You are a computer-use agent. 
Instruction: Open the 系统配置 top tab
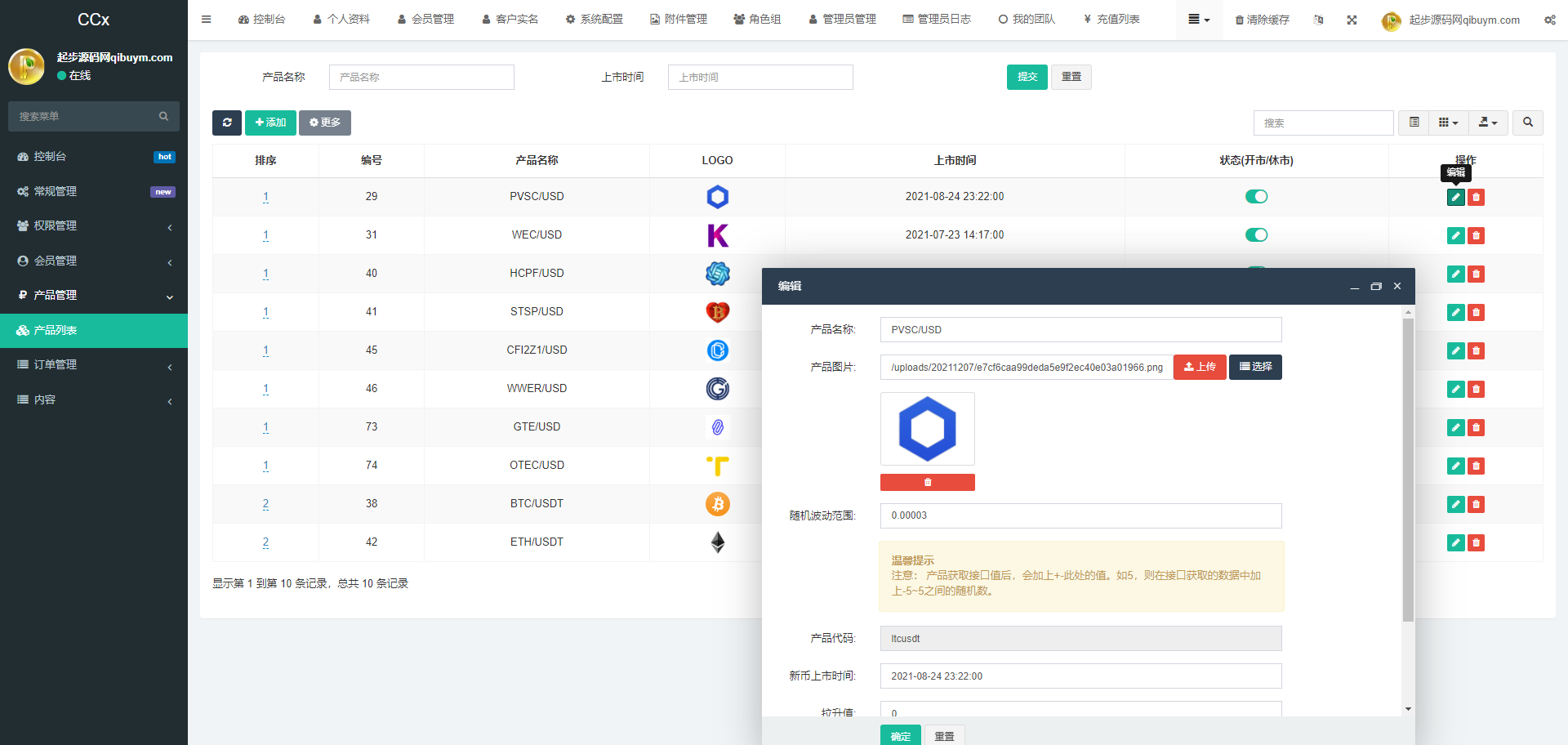(x=595, y=19)
